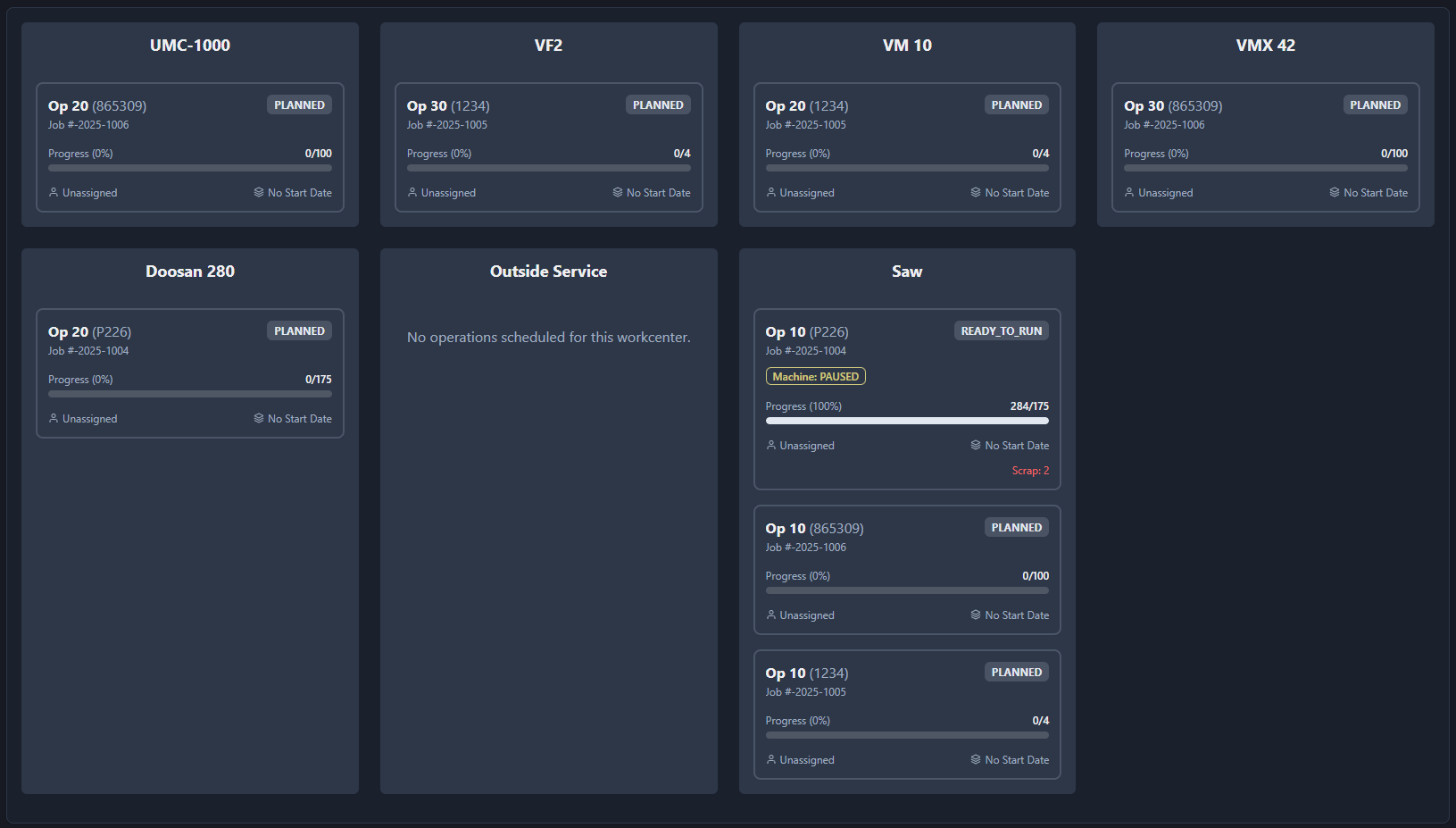The width and height of the screenshot is (1456, 828).
Task: Click the PLANNED badge on Doosan 280 card
Action: (x=299, y=331)
